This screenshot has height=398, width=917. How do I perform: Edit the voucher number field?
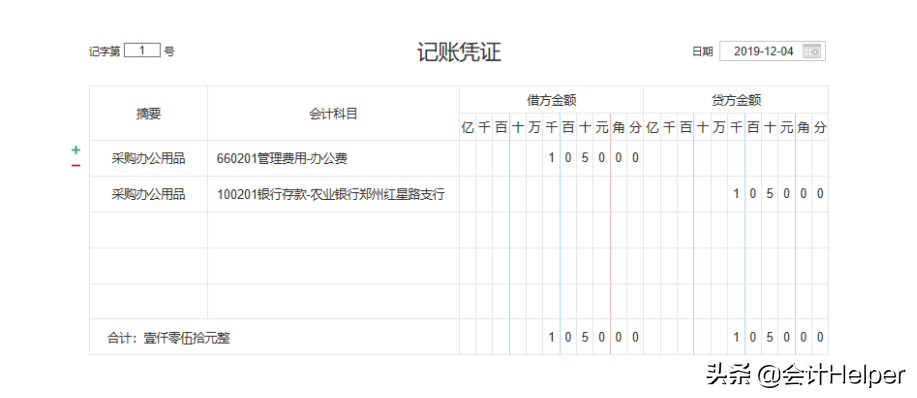[x=142, y=51]
